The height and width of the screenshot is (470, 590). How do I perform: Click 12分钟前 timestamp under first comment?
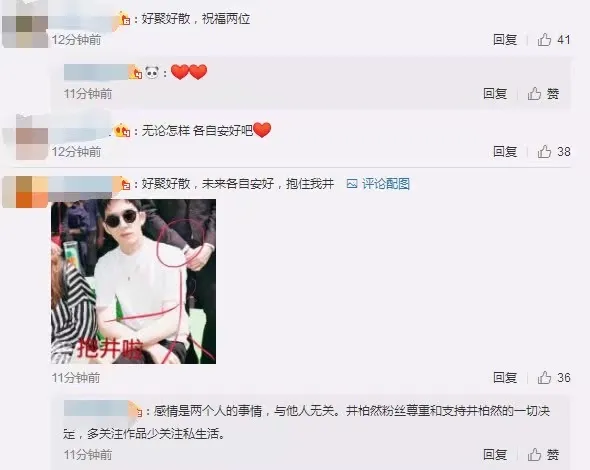(x=76, y=40)
